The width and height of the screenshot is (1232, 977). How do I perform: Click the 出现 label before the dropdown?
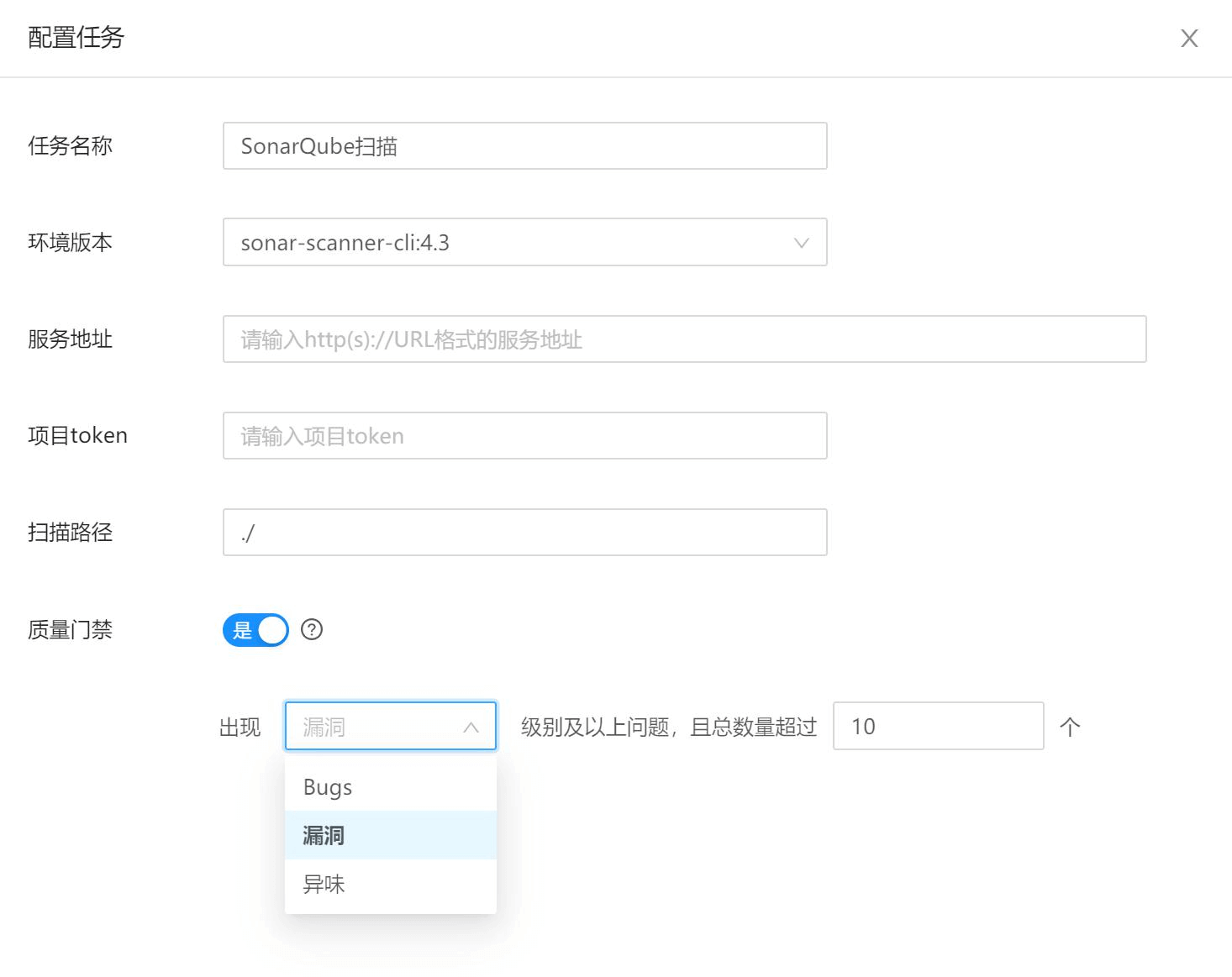pos(240,726)
